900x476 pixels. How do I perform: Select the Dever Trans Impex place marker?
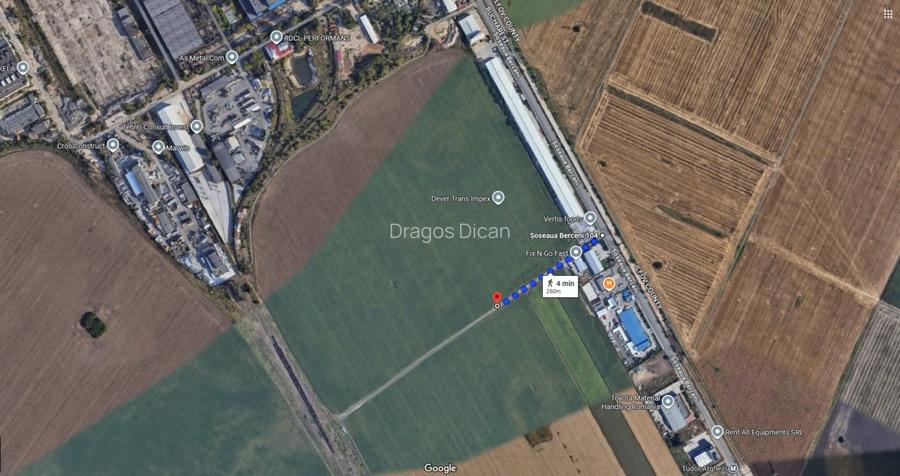coord(498,198)
